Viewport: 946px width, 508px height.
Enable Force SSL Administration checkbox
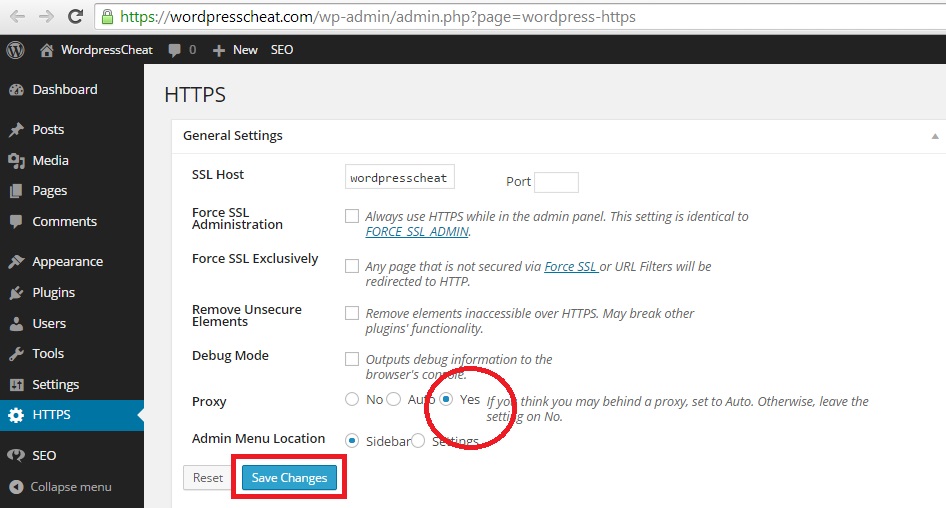pyautogui.click(x=352, y=216)
